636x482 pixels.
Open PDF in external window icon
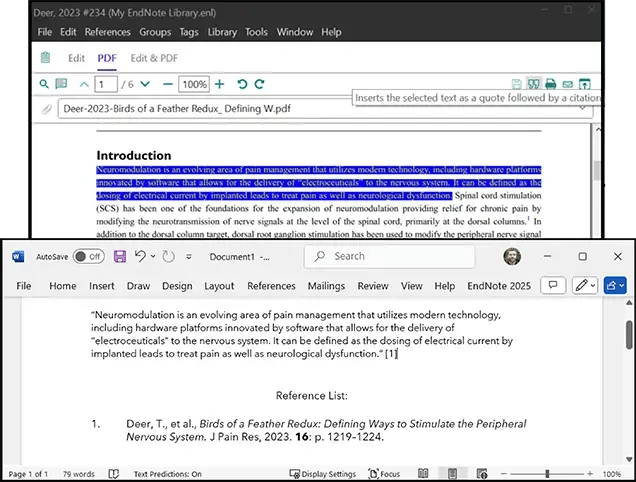tap(584, 84)
